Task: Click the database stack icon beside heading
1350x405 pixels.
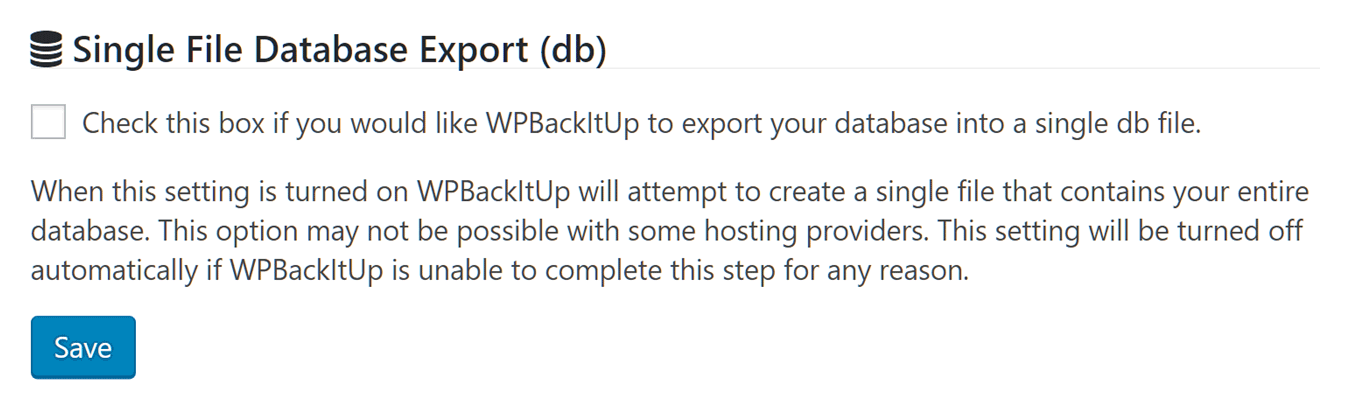Action: [46, 49]
